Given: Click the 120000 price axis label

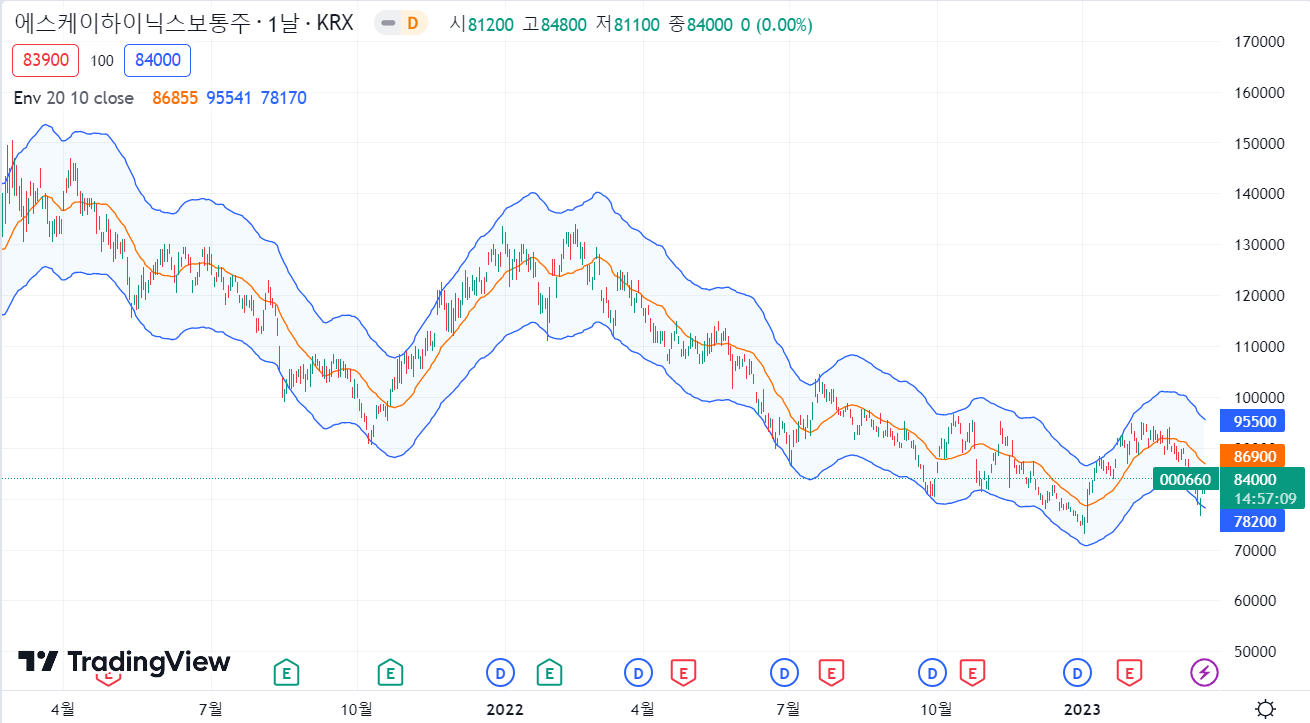Looking at the screenshot, I should [x=1258, y=296].
